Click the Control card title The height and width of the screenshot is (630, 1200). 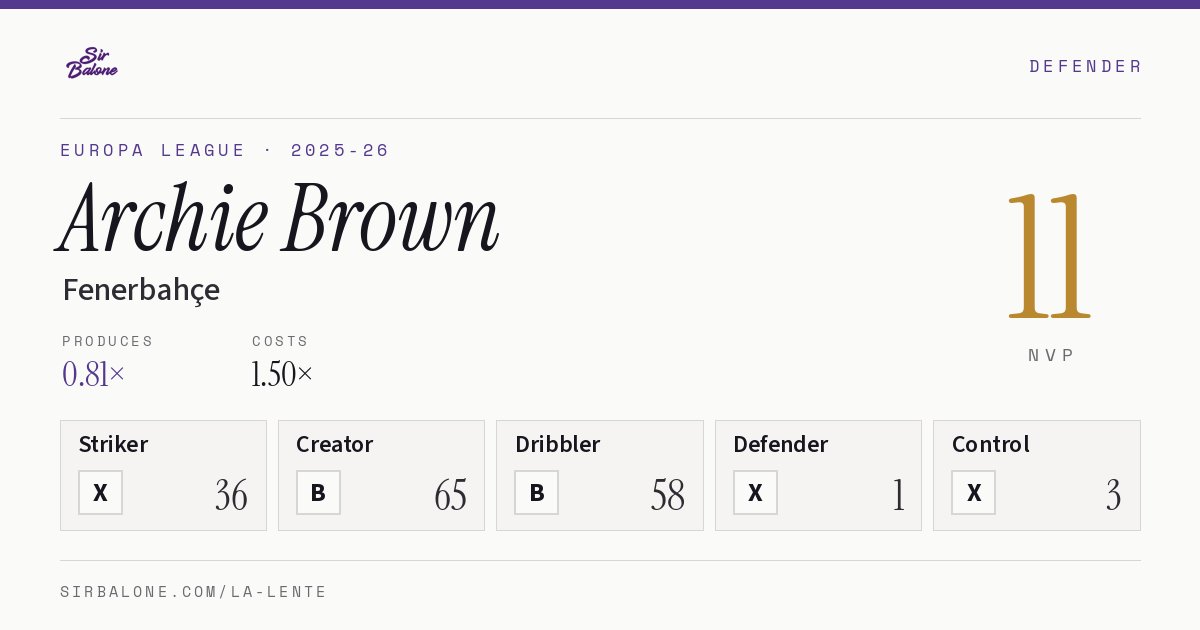click(991, 444)
